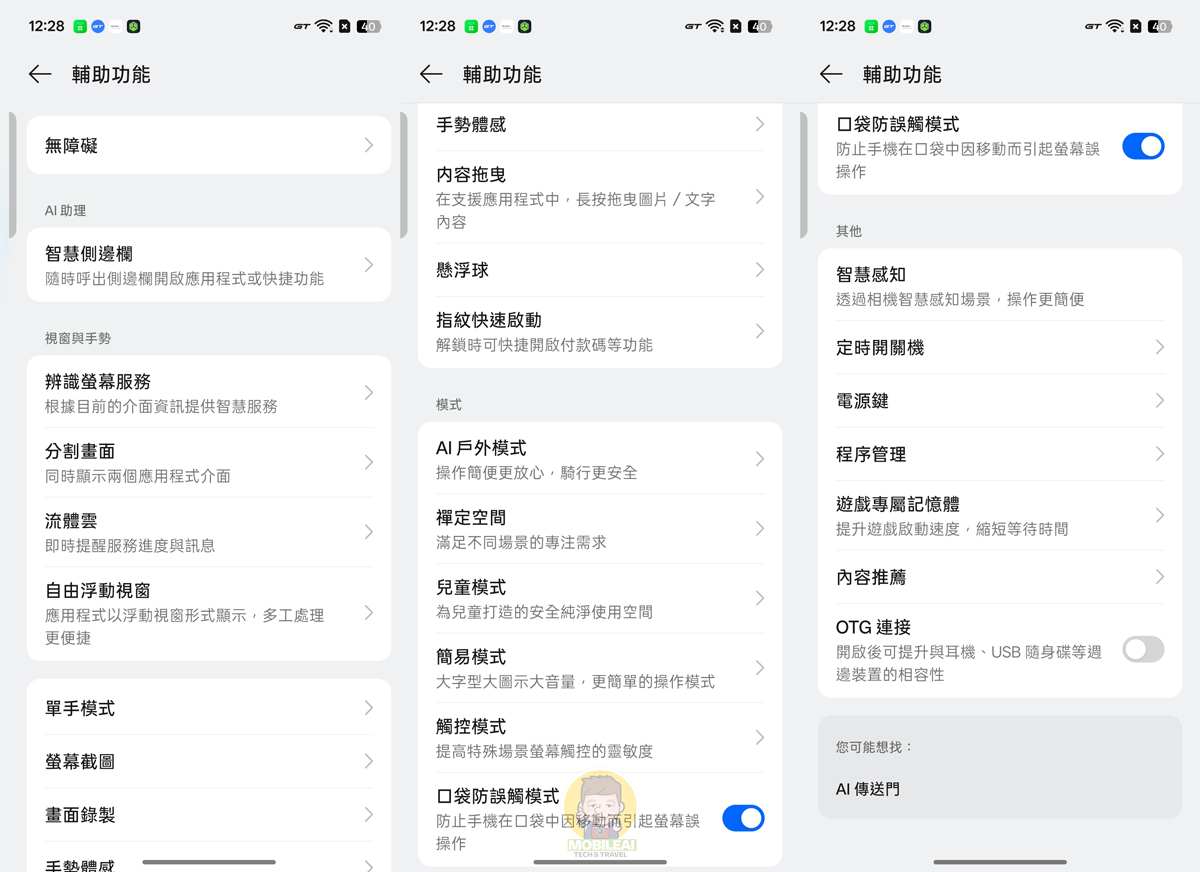Tap battery indicator in right screen status bar
The image size is (1200, 872).
pos(1160,27)
